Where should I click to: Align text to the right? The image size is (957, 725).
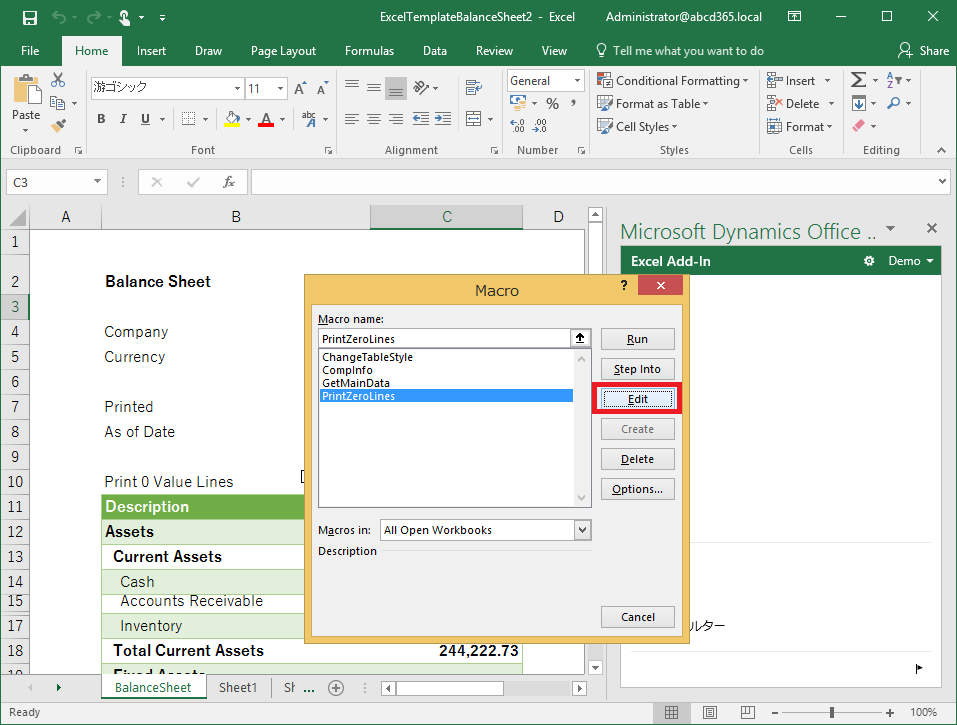[396, 119]
